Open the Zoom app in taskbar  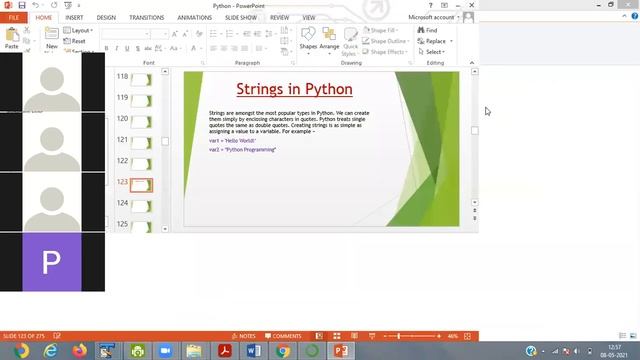coord(165,351)
